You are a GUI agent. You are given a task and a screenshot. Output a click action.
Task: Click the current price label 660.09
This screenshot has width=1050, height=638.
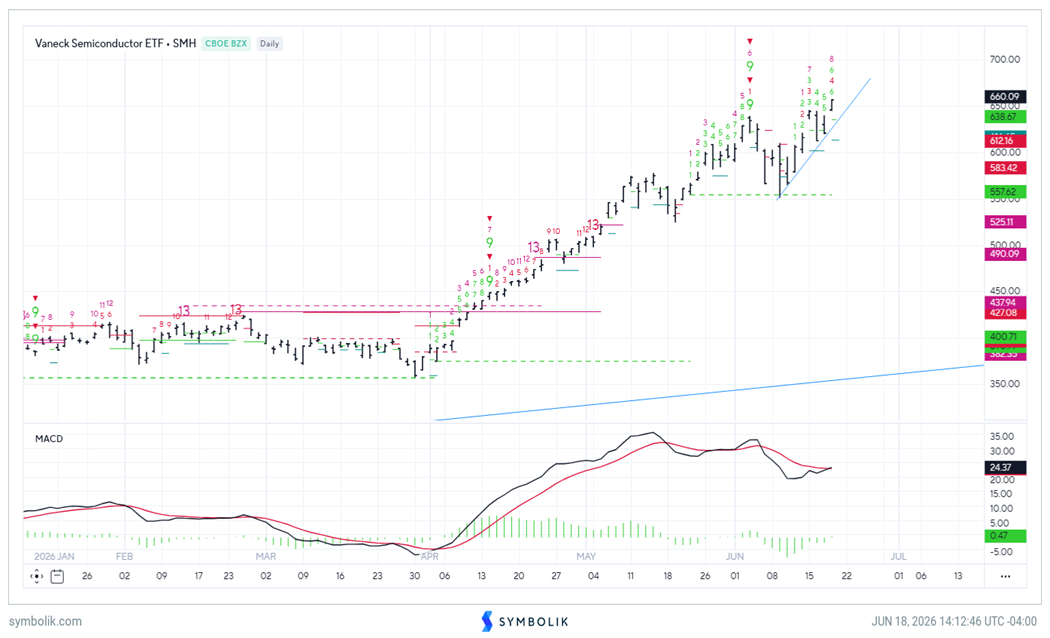click(1005, 96)
